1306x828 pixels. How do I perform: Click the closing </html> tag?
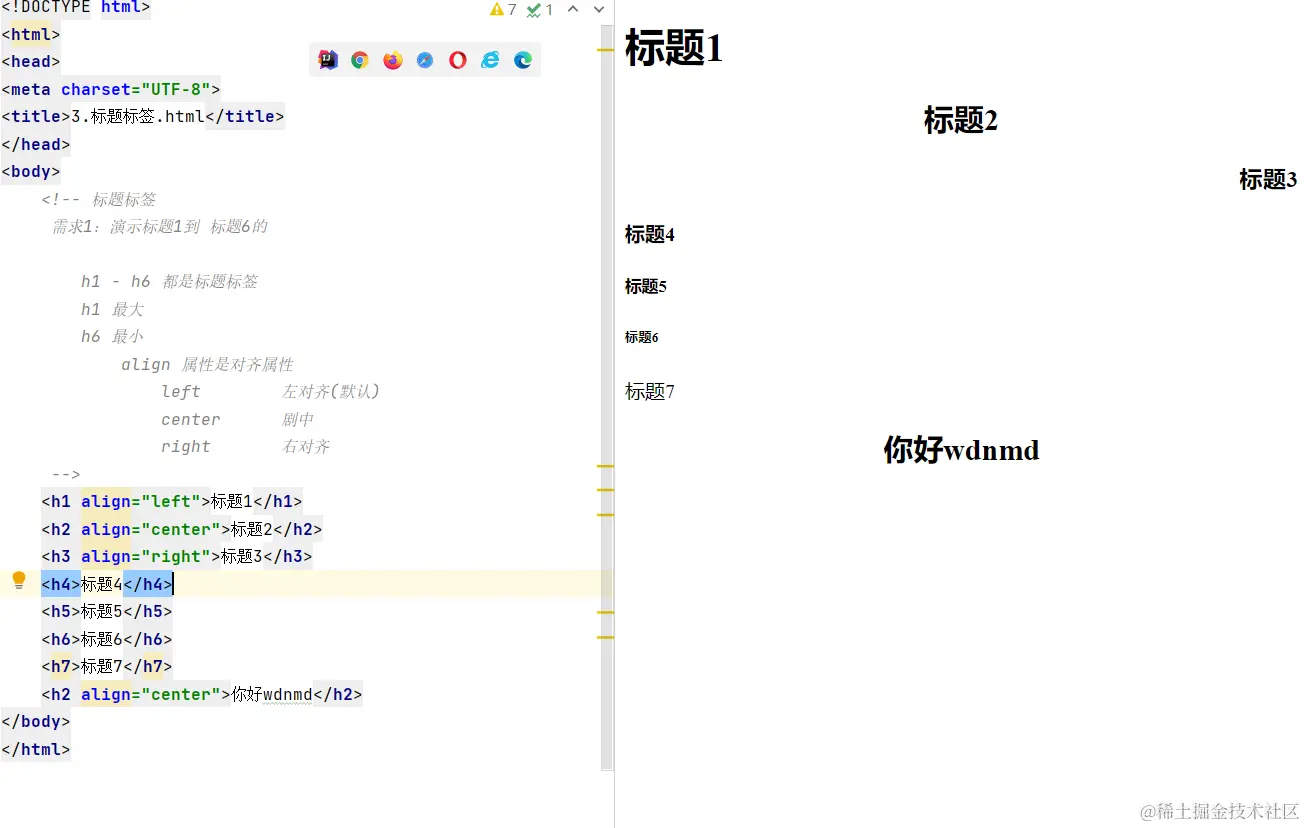click(36, 749)
